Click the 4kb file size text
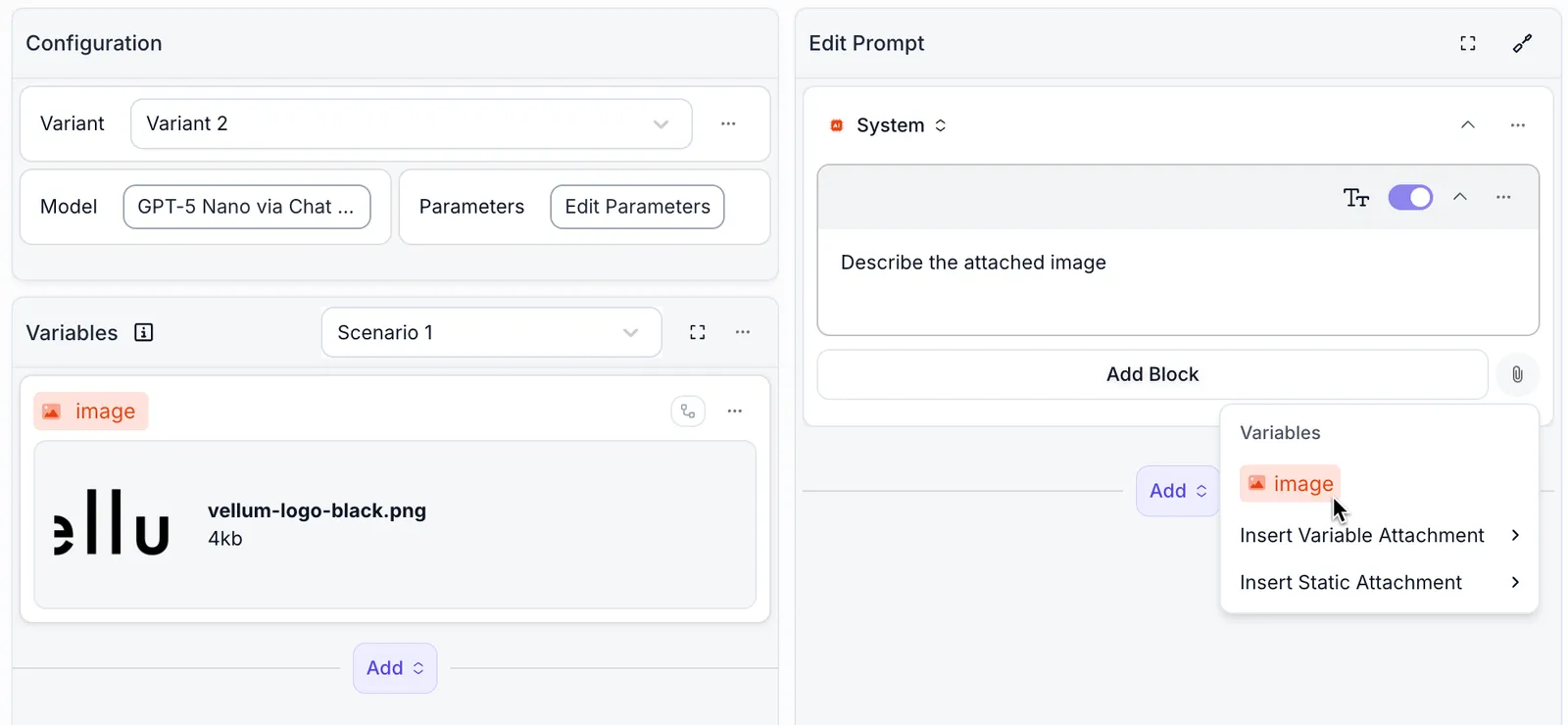This screenshot has width=1568, height=725. (225, 538)
